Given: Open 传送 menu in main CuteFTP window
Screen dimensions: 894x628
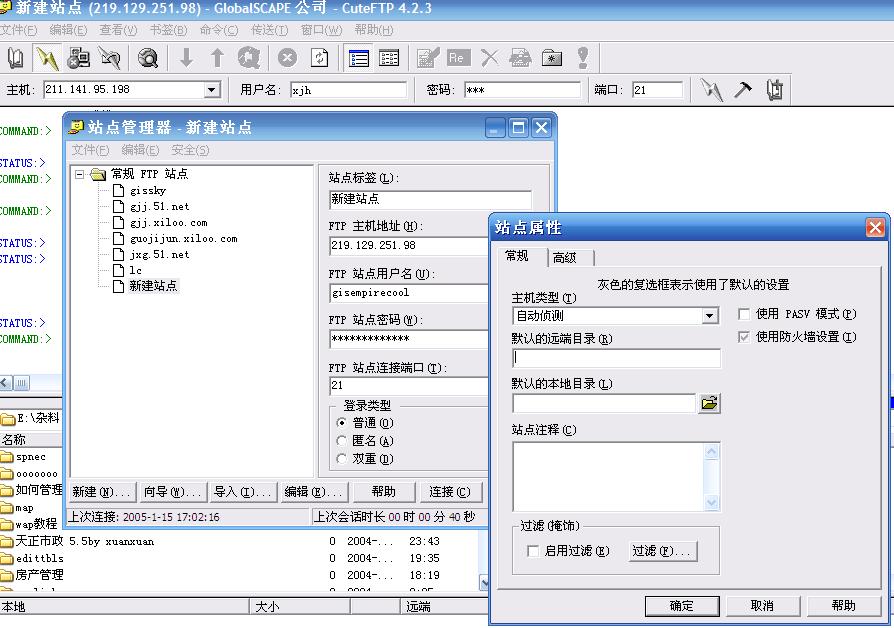Looking at the screenshot, I should (270, 30).
